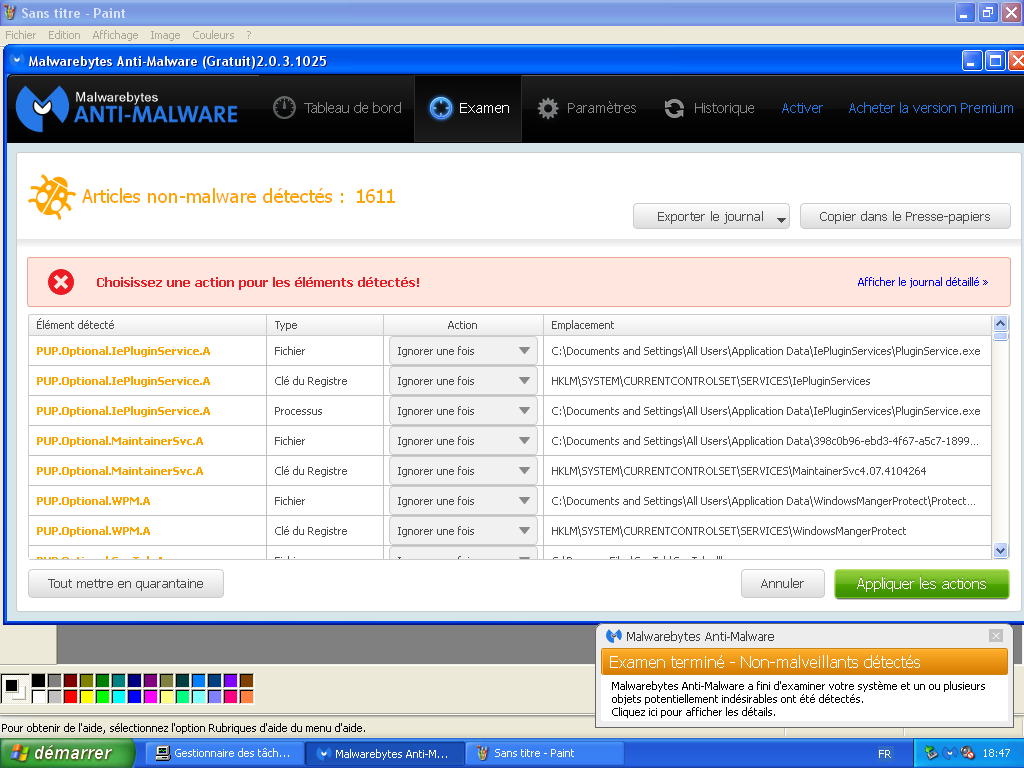Open action dropdown for IePluginService Processus row
This screenshot has height=768, width=1024.
pyautogui.click(x=463, y=411)
